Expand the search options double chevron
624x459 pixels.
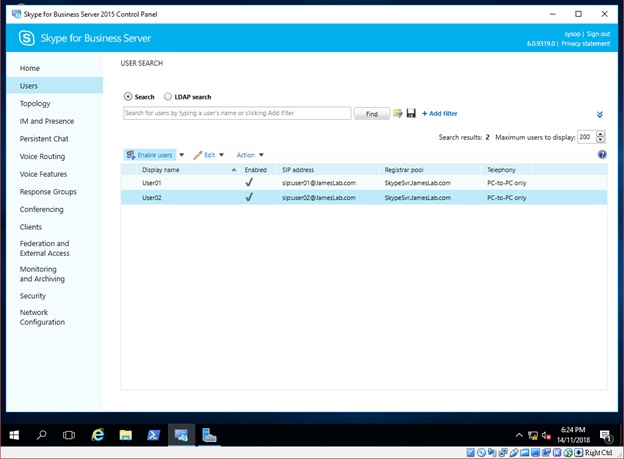[600, 115]
